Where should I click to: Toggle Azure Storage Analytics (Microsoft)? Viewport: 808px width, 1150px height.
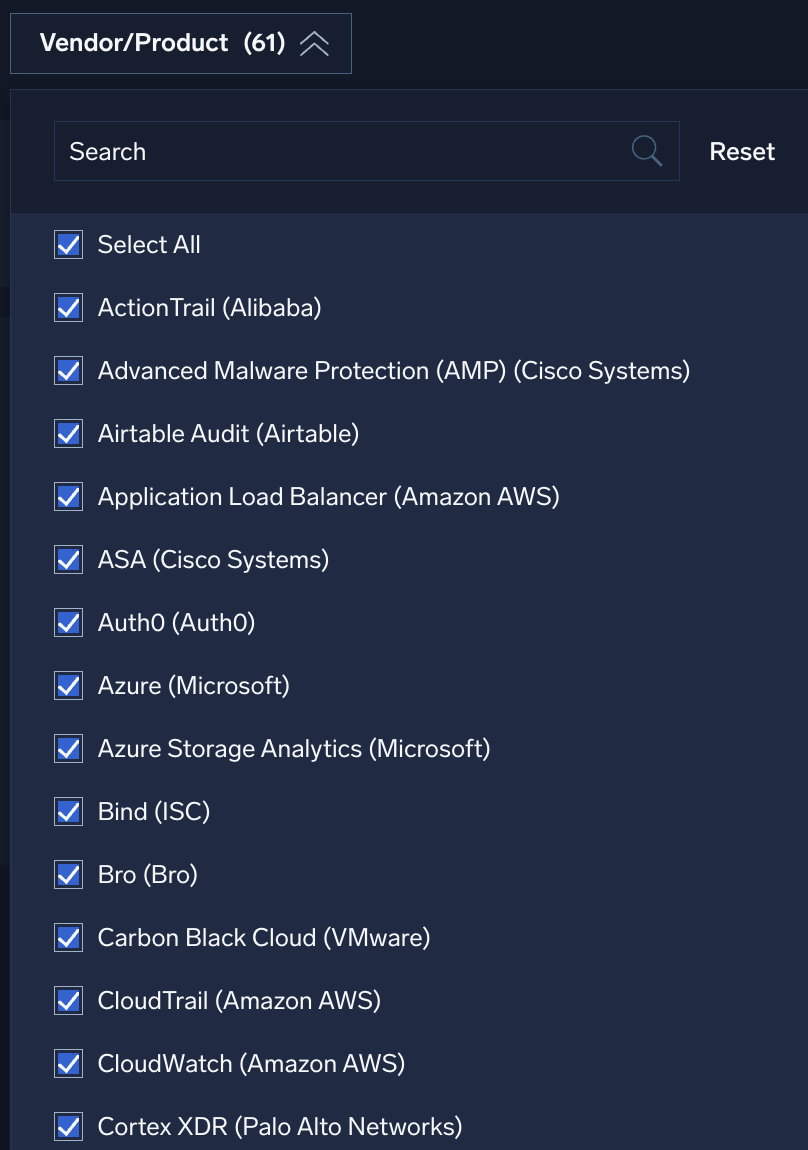click(67, 748)
